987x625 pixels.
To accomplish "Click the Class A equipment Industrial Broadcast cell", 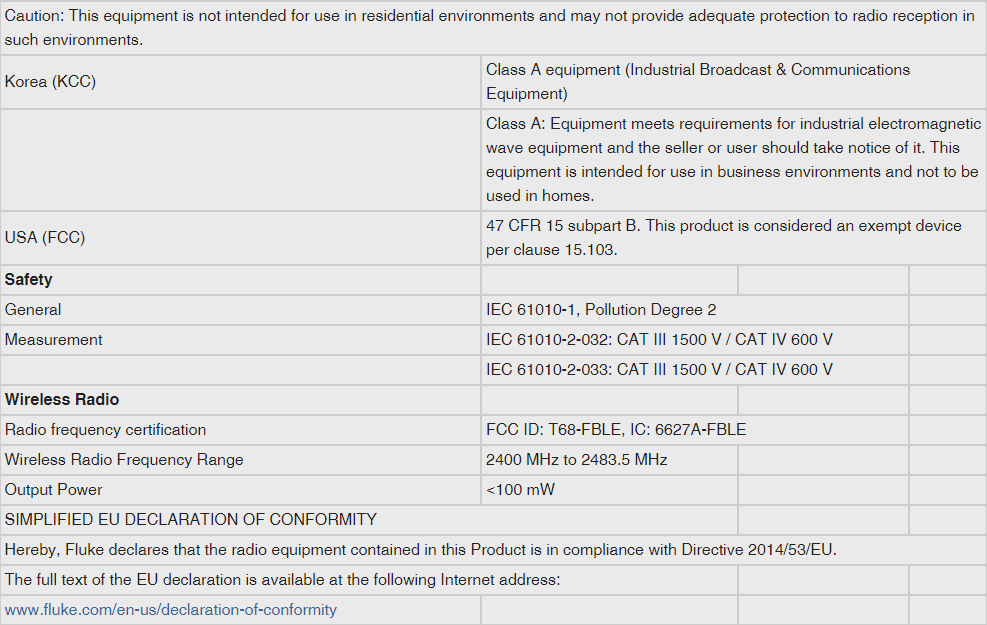I will (x=697, y=82).
